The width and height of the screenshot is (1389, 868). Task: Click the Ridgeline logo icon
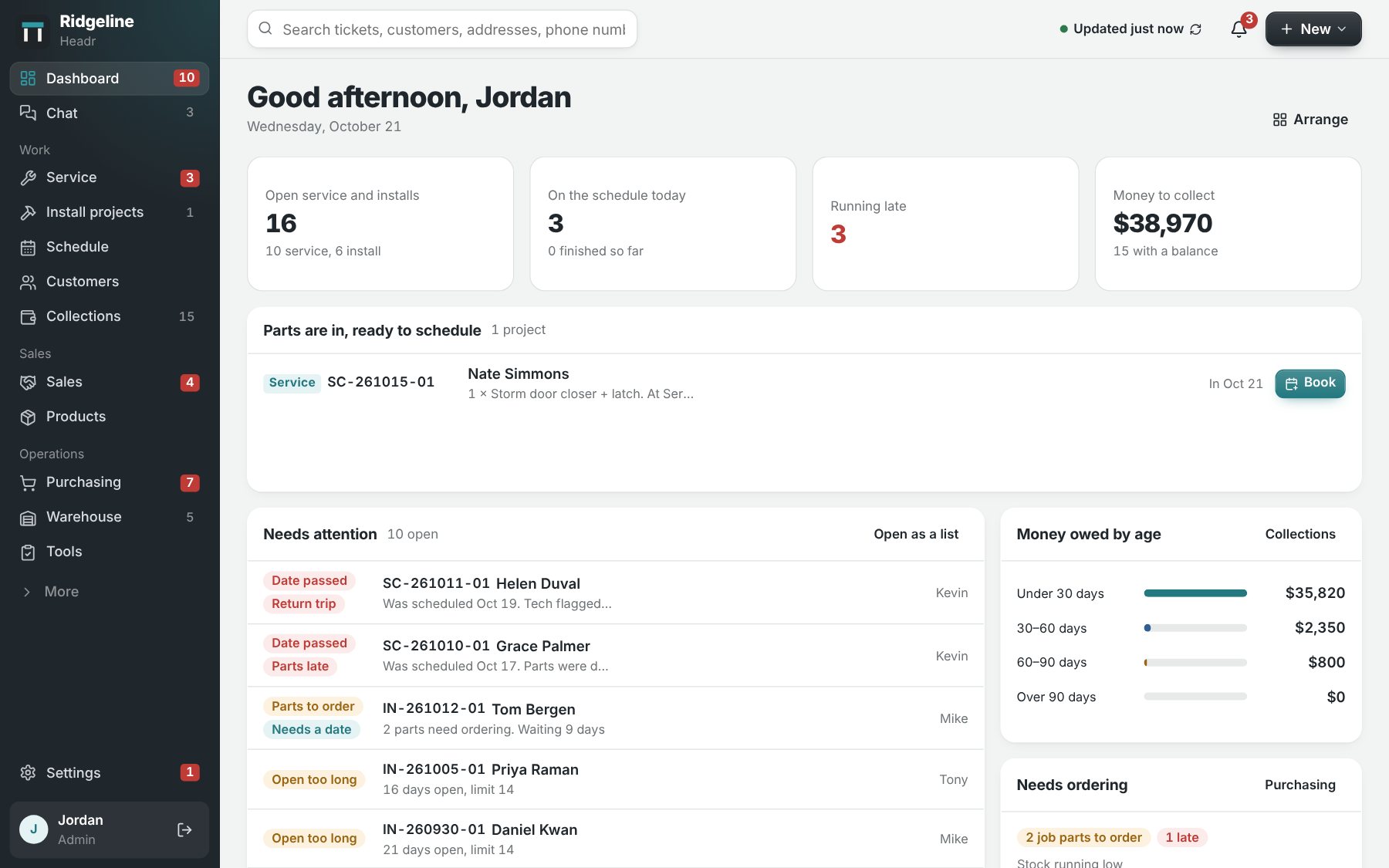pos(32,31)
